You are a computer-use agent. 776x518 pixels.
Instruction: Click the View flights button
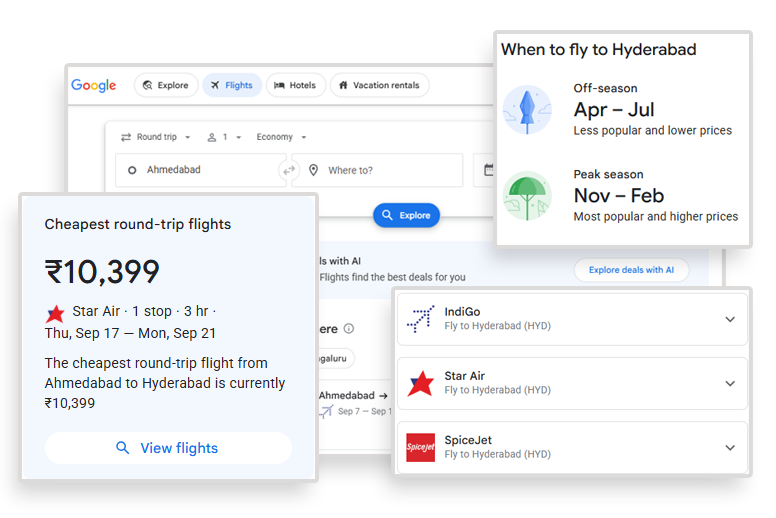(x=168, y=448)
